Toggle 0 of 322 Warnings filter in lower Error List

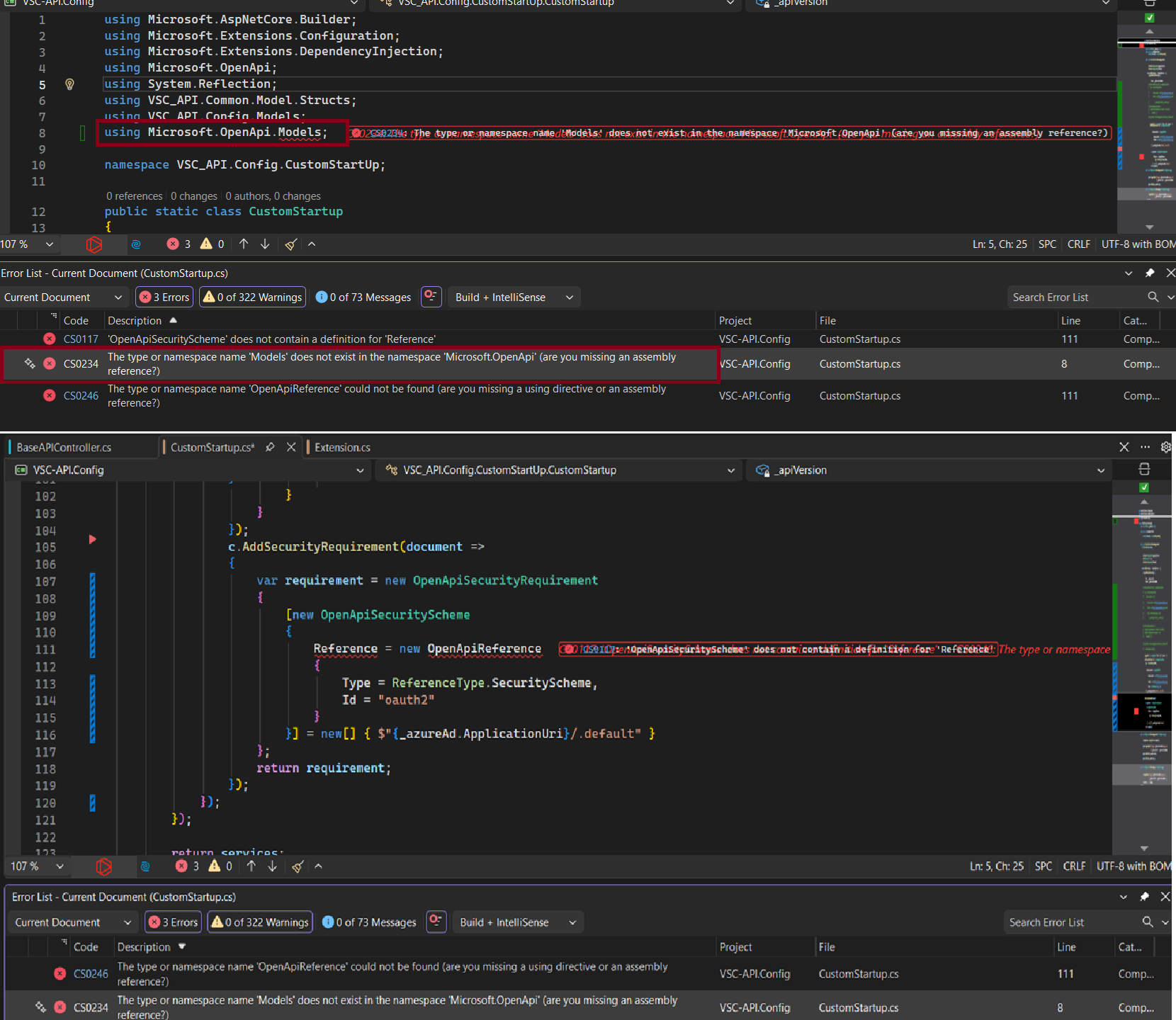click(259, 922)
